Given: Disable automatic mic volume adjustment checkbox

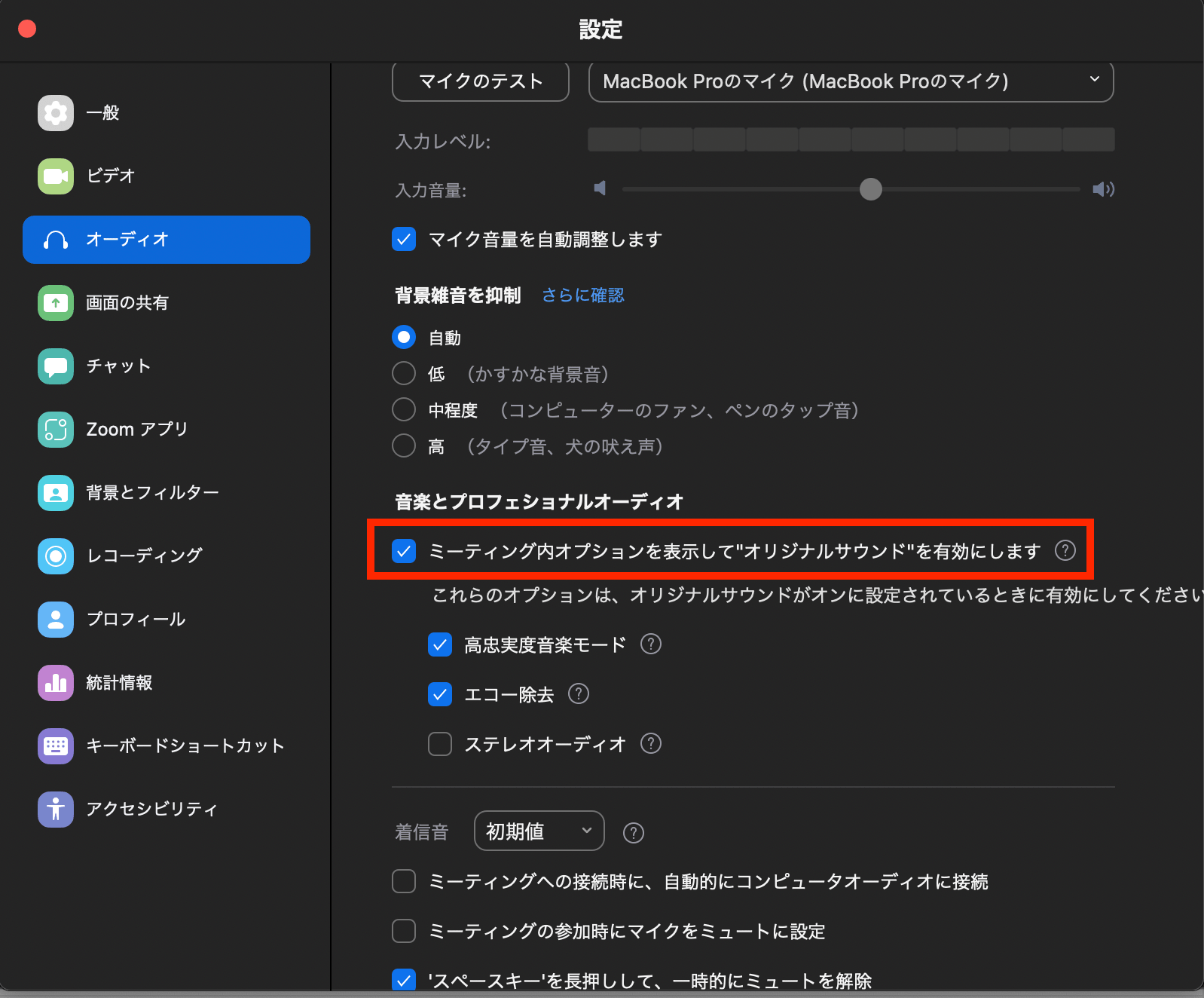Looking at the screenshot, I should [404, 240].
